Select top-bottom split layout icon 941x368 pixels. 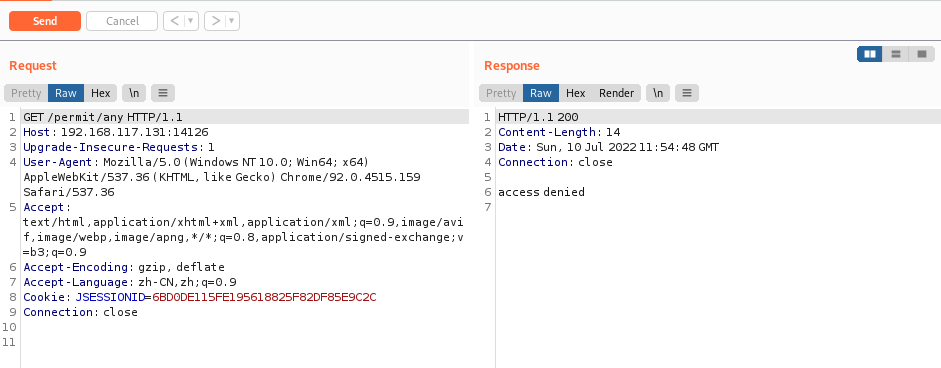point(896,54)
